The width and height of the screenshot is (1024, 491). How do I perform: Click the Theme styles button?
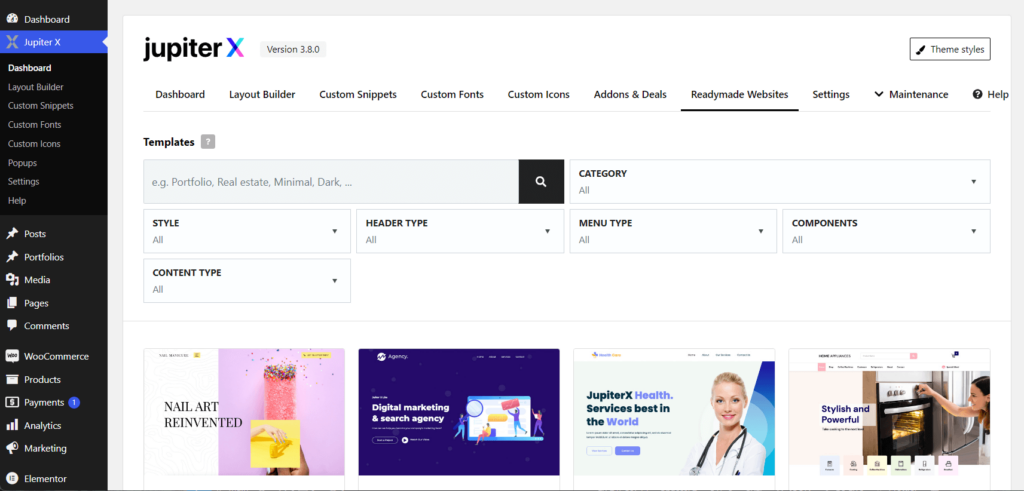950,49
